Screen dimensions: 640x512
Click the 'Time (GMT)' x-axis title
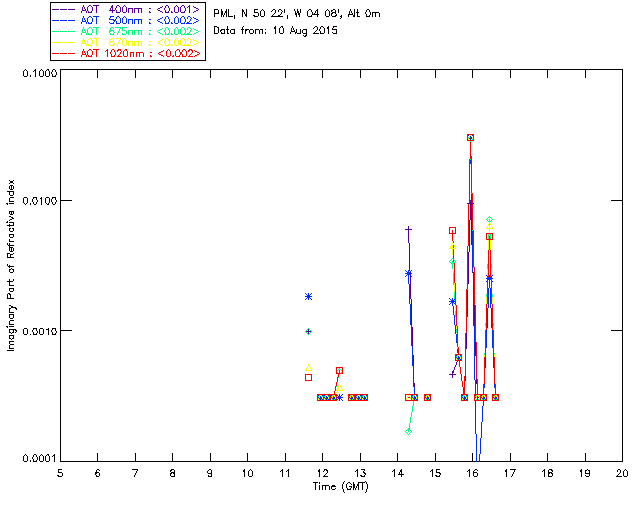(x=340, y=486)
